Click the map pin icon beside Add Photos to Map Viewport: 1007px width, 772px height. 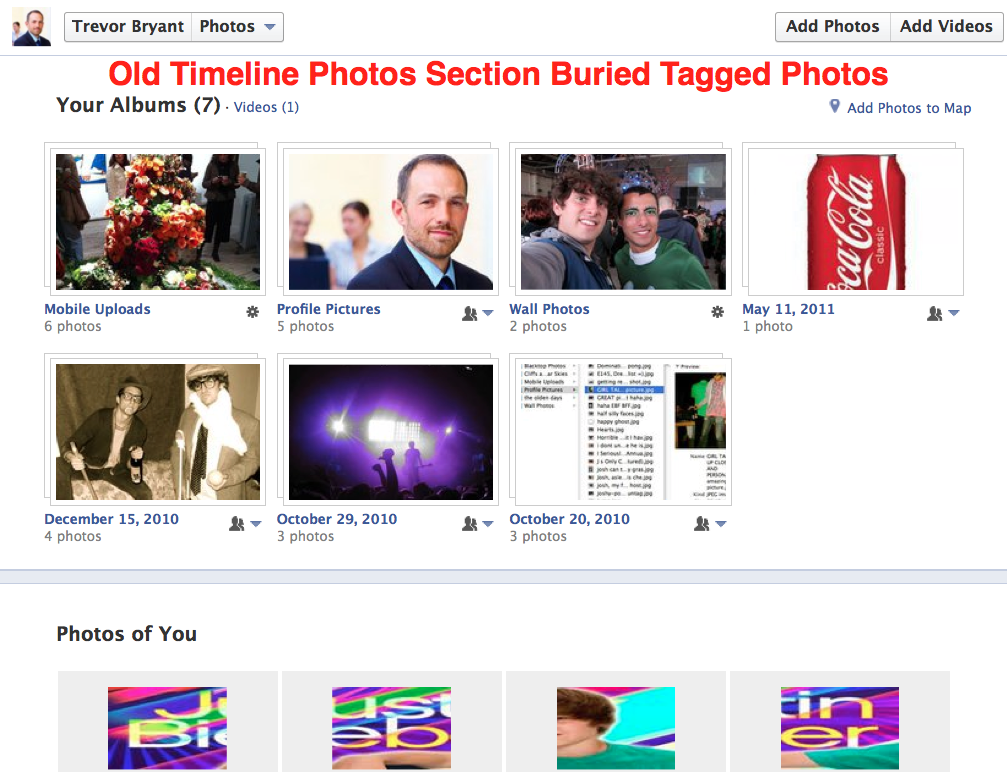[x=835, y=106]
